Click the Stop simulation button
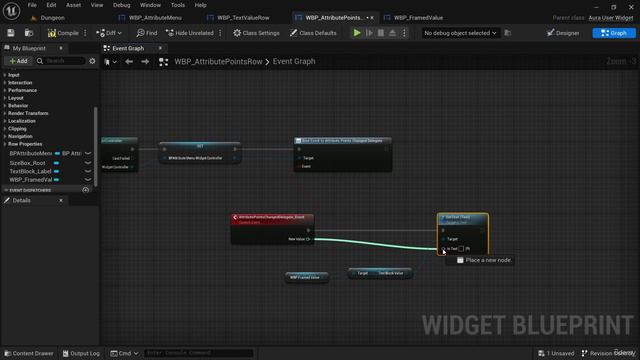Screen dimensions: 640x360 [x=381, y=33]
